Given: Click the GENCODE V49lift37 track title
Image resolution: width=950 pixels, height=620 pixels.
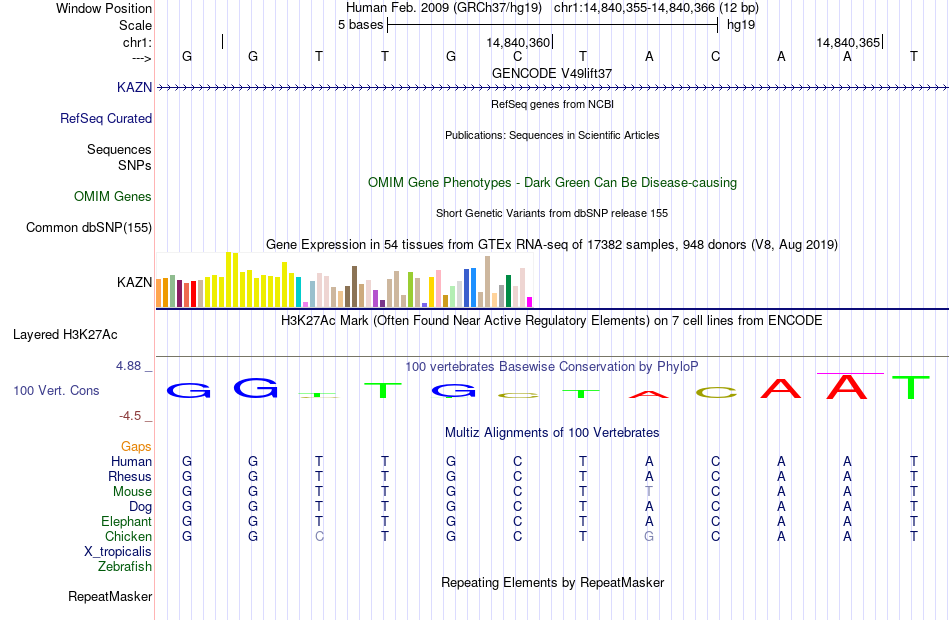Looking at the screenshot, I should click(552, 73).
